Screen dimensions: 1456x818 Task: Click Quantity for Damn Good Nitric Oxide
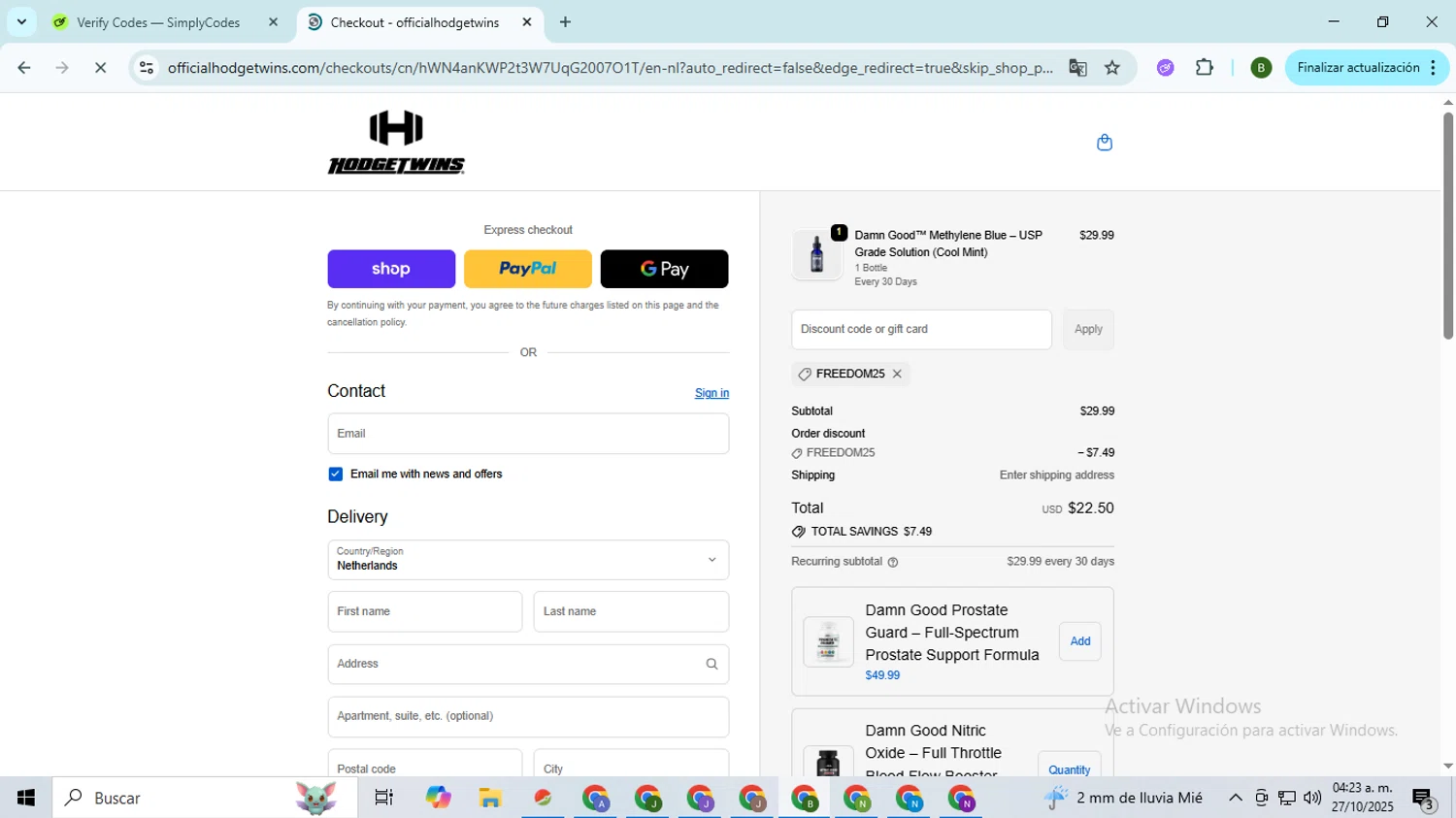click(x=1069, y=769)
